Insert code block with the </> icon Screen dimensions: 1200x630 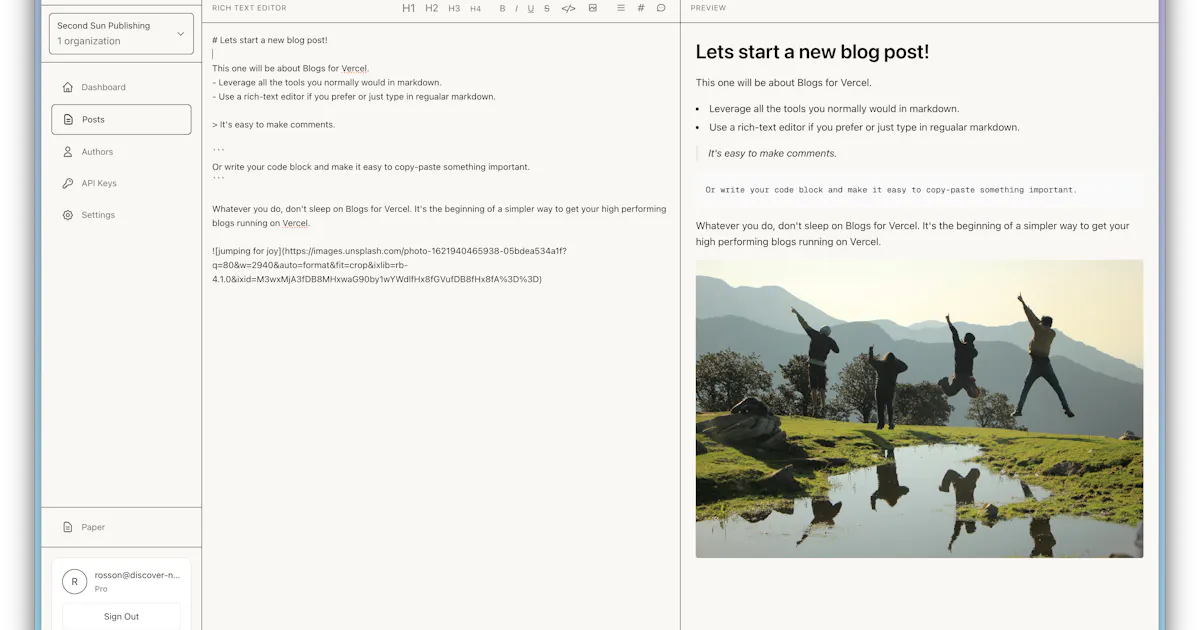click(568, 8)
